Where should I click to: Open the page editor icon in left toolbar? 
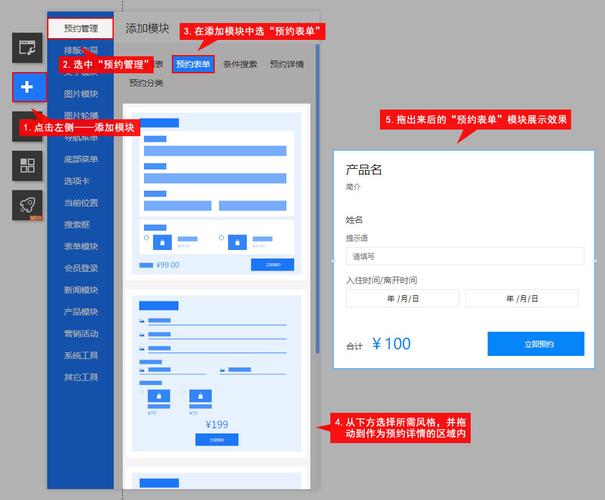click(27, 48)
